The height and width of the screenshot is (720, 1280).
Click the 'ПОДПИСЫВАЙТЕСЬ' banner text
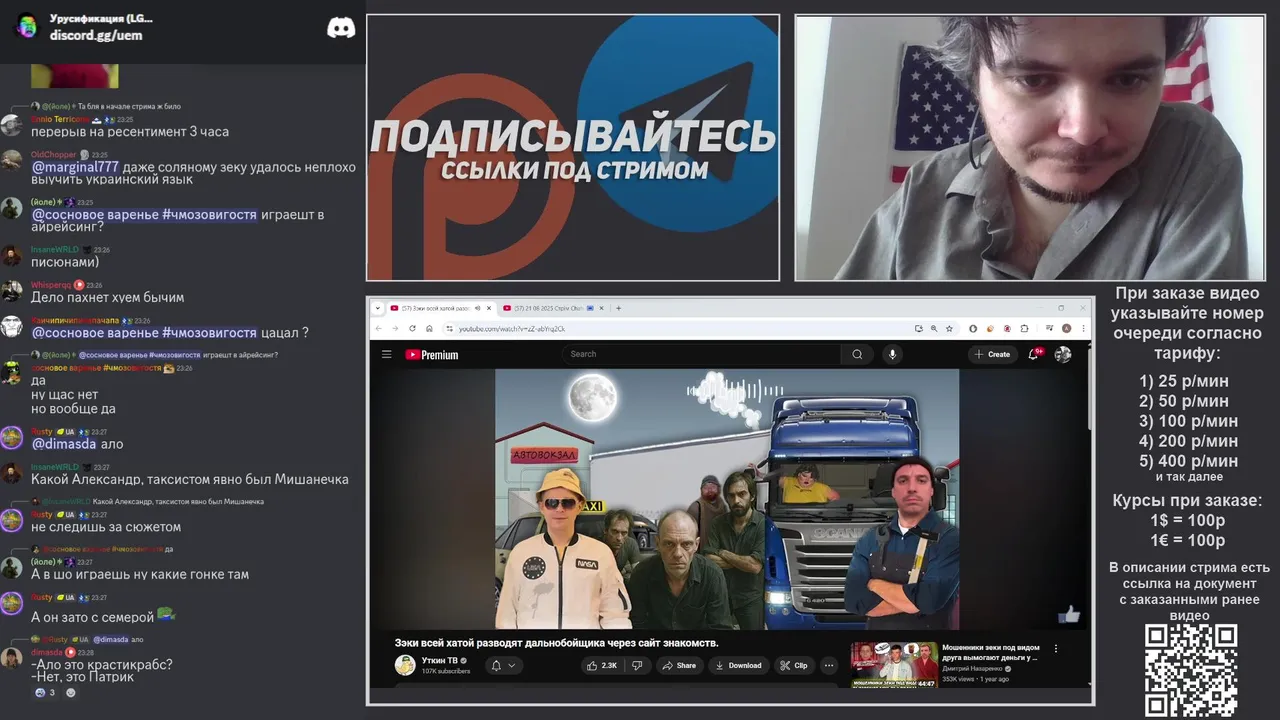coord(573,135)
